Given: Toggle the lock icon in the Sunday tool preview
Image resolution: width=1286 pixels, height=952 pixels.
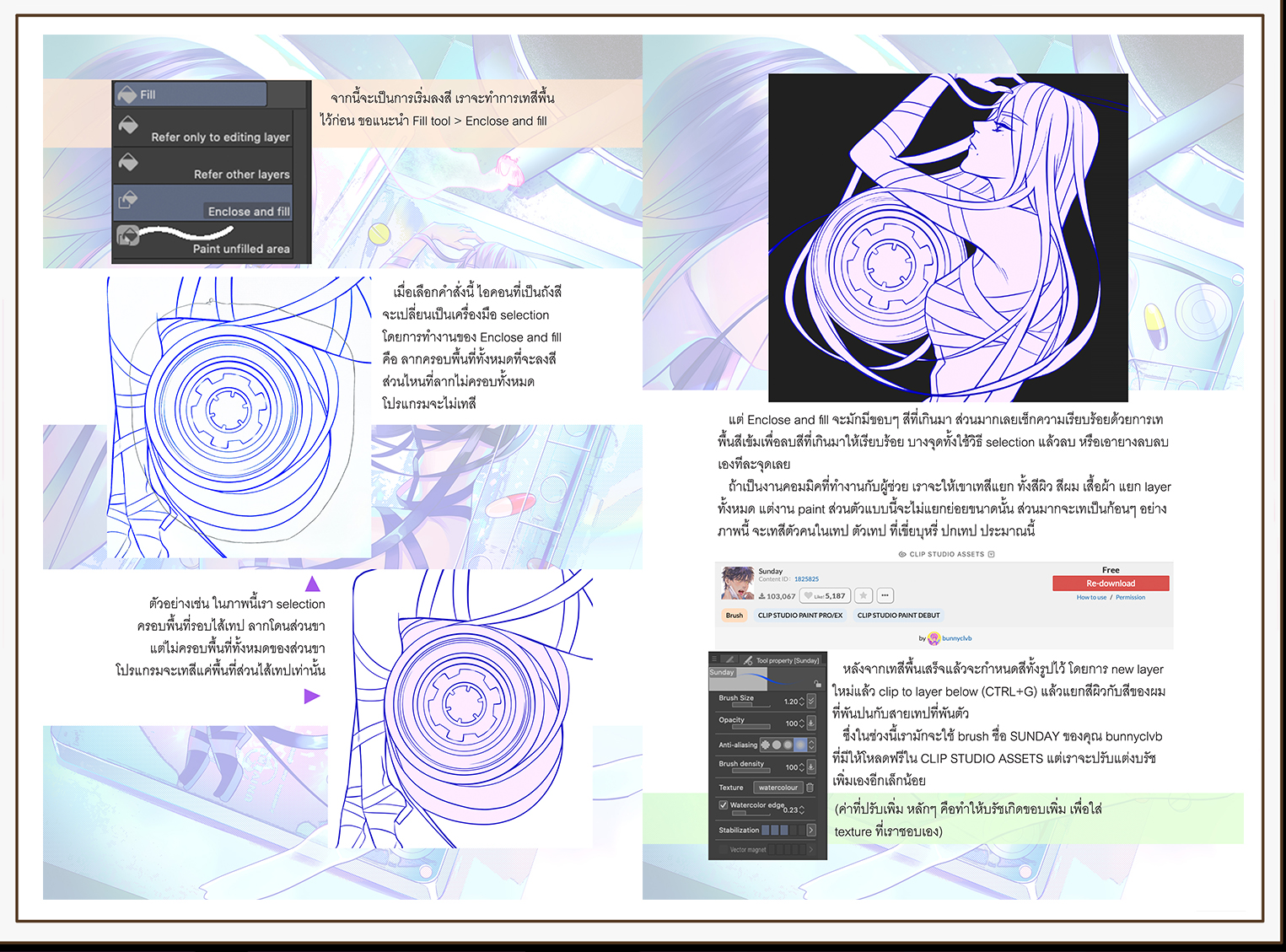Looking at the screenshot, I should pyautogui.click(x=817, y=684).
